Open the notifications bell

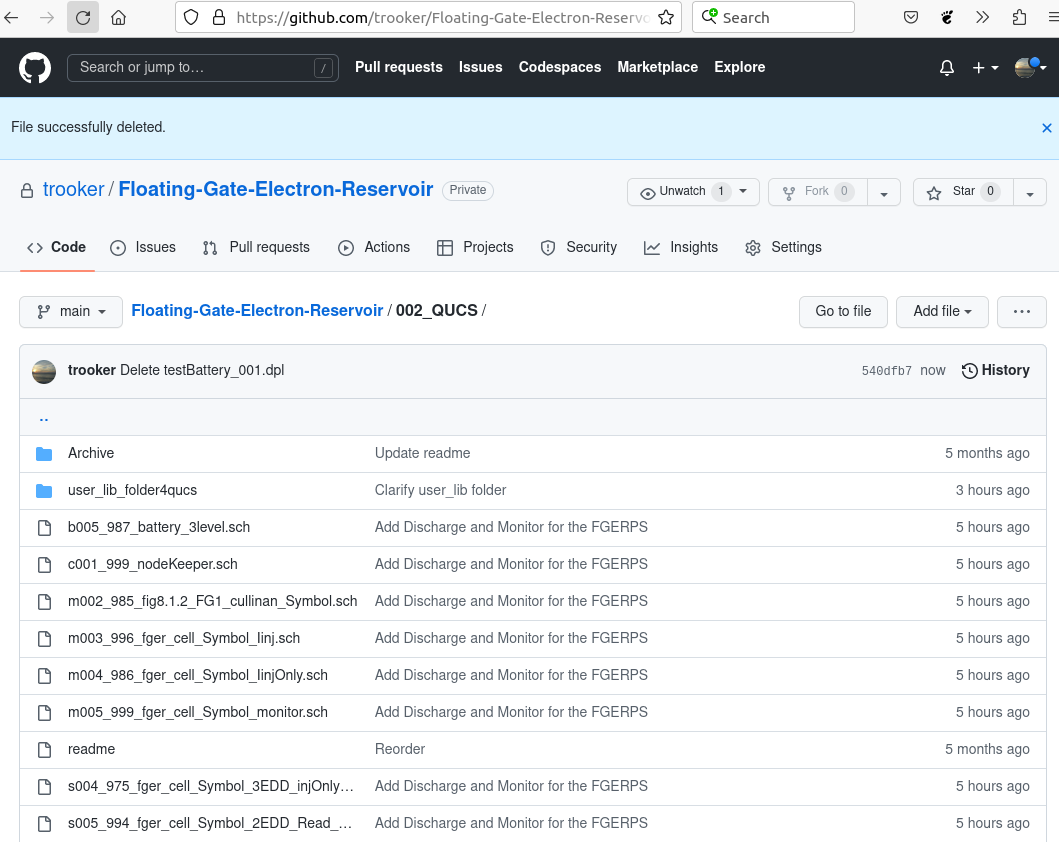(x=946, y=68)
